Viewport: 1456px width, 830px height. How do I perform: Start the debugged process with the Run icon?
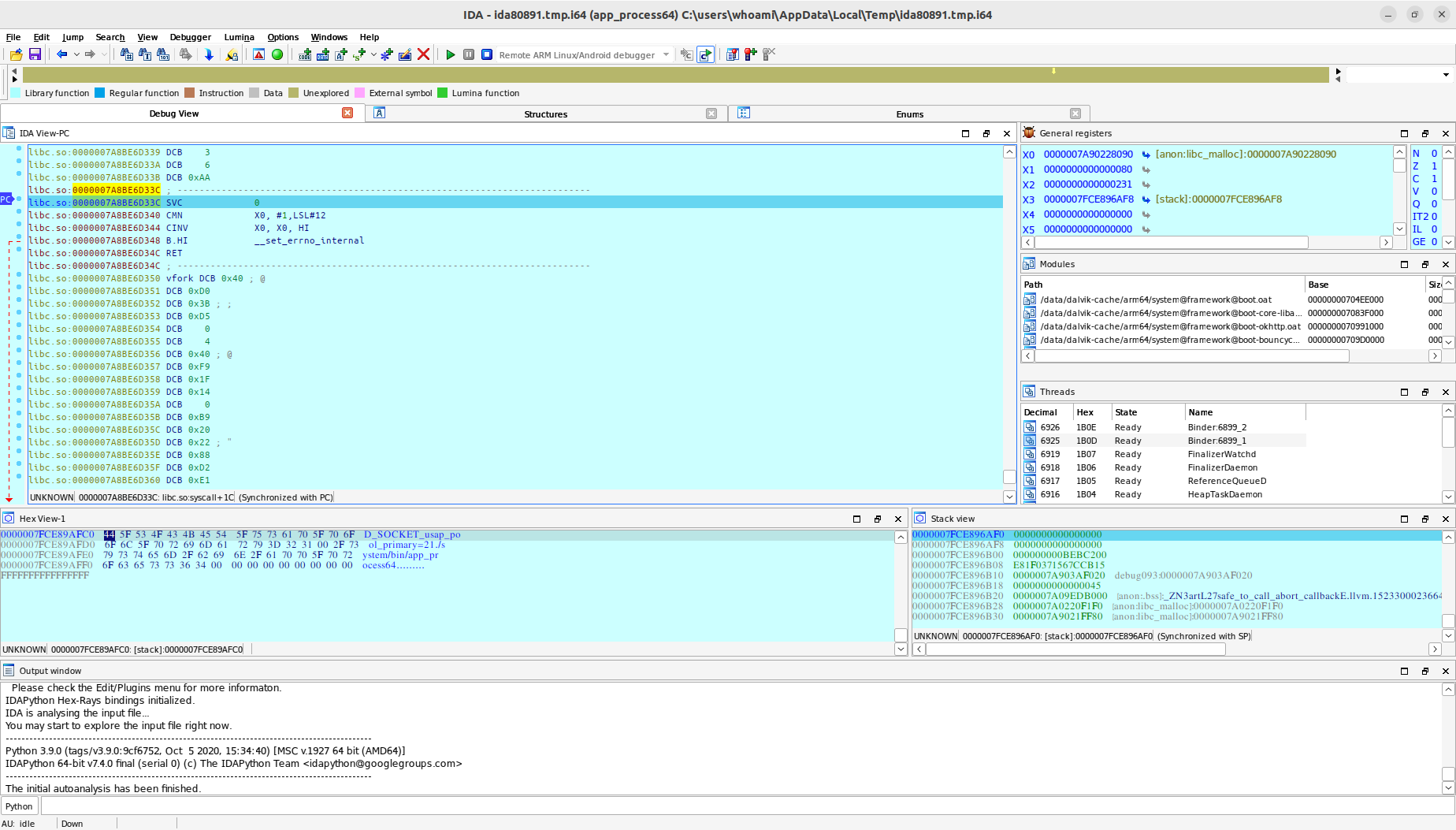[x=451, y=54]
